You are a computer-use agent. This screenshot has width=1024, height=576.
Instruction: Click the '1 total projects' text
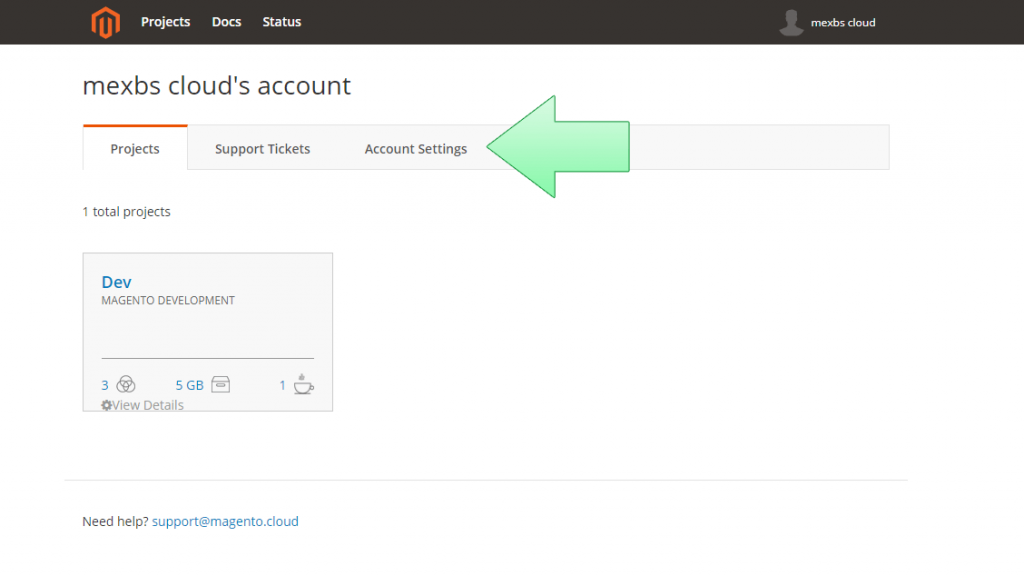pyautogui.click(x=126, y=212)
